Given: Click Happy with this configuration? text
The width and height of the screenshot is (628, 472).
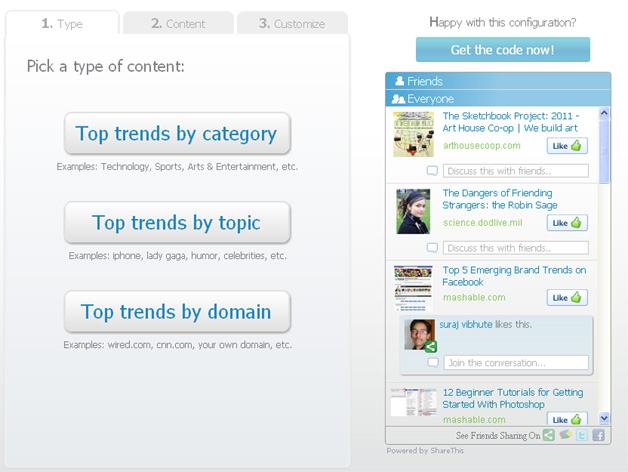Looking at the screenshot, I should 503,22.
